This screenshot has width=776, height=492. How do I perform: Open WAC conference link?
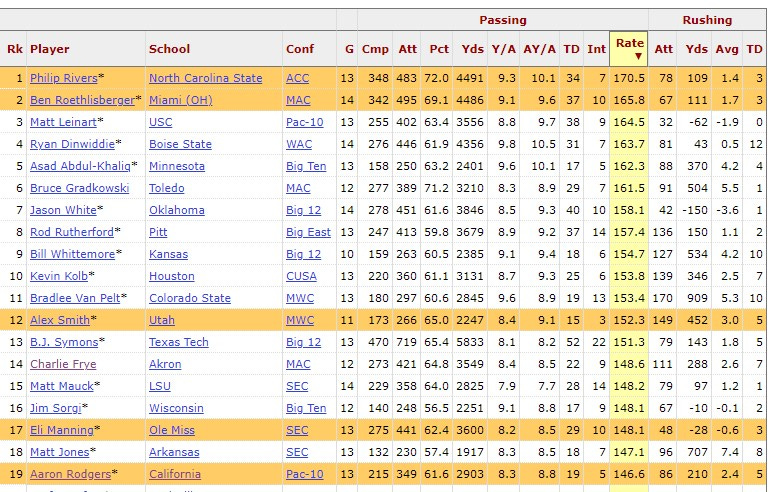tap(298, 144)
